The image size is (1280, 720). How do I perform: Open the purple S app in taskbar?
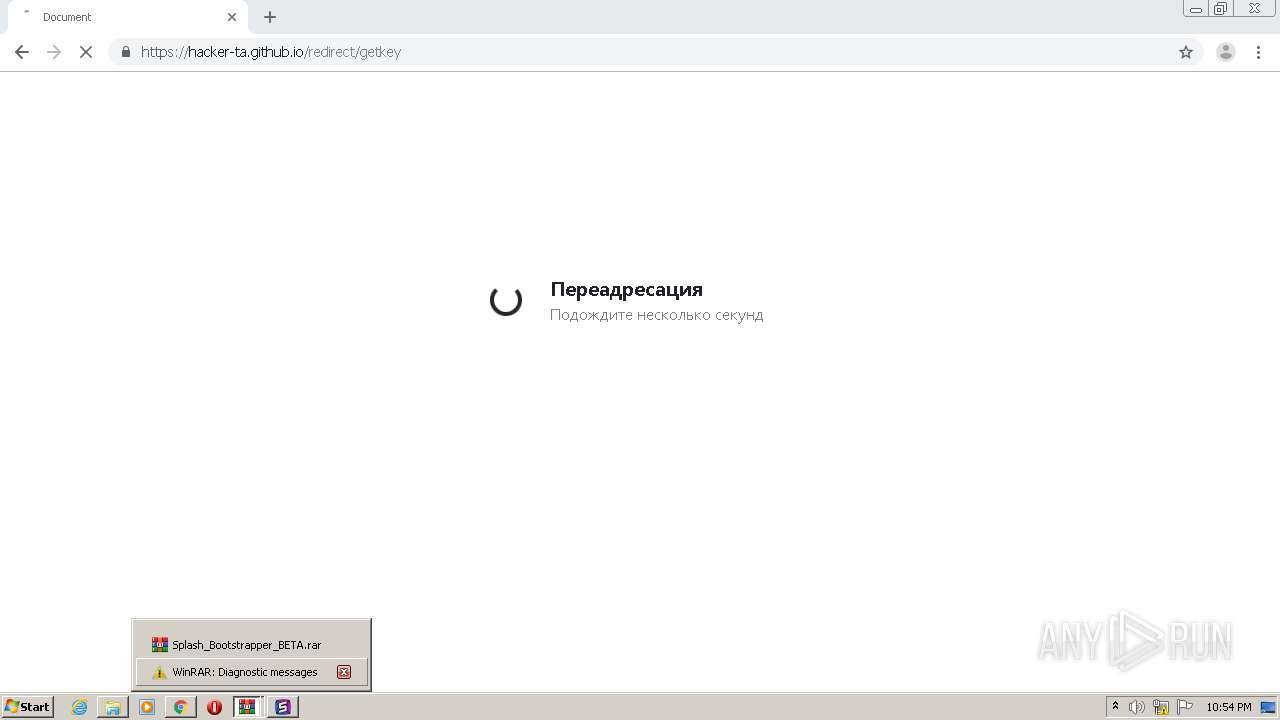click(x=283, y=707)
